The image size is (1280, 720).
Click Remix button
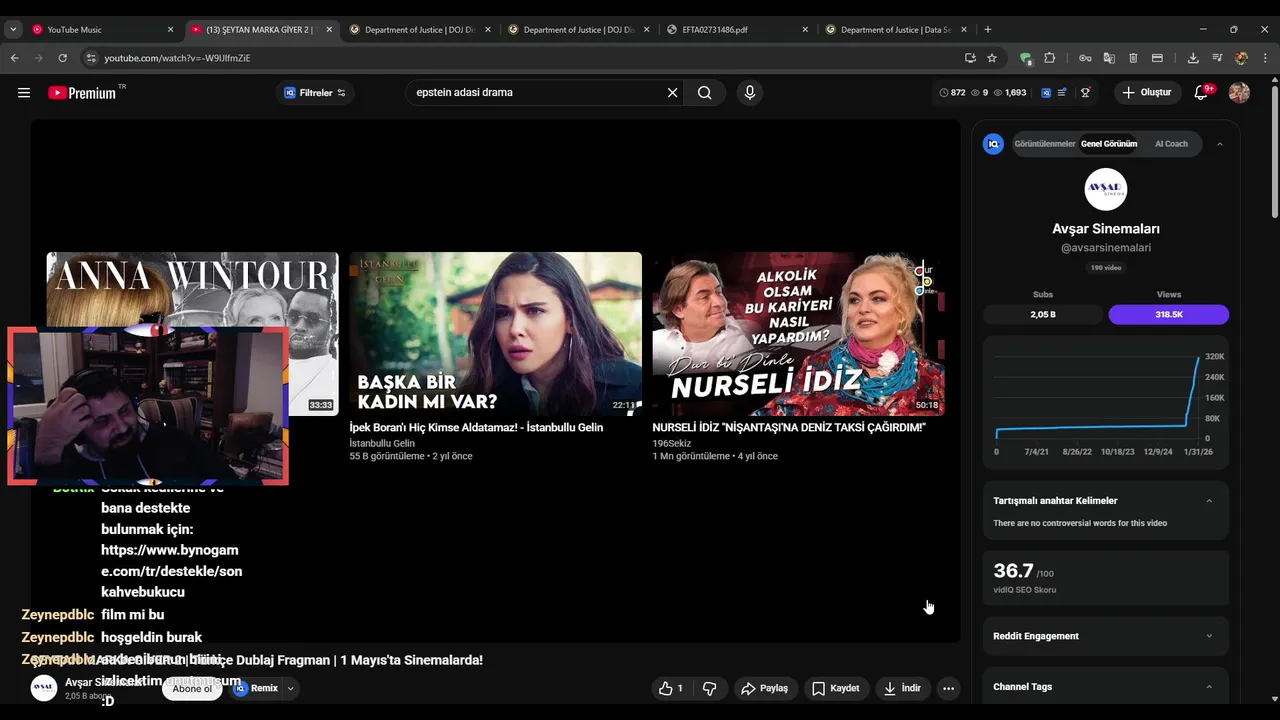coord(256,688)
